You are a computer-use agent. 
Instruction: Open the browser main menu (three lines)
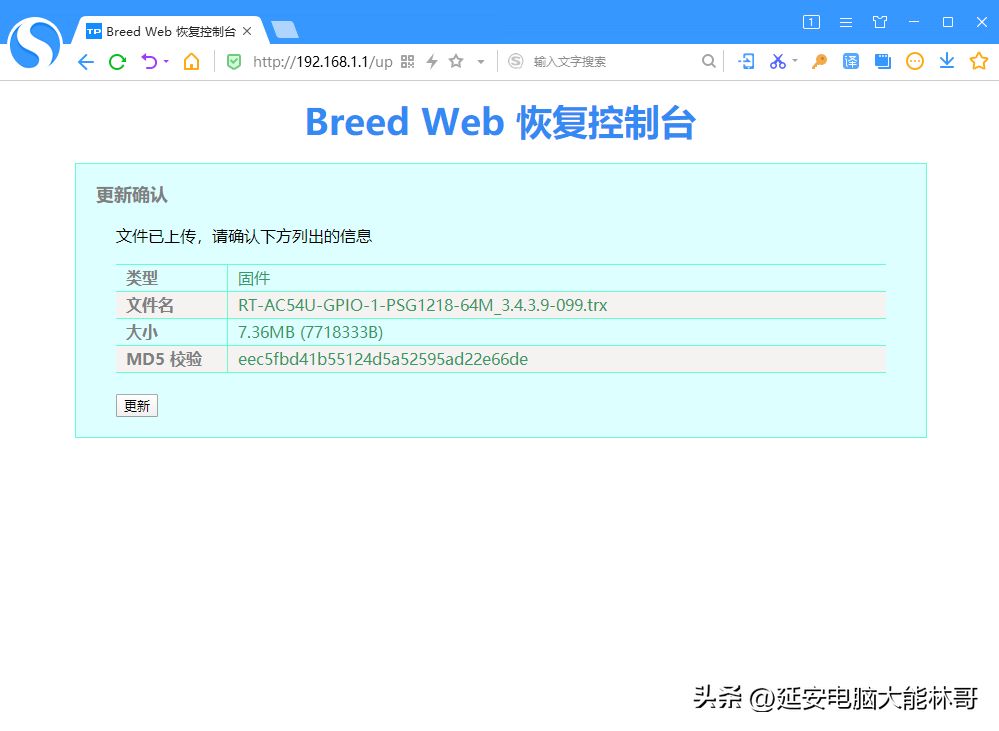(846, 22)
